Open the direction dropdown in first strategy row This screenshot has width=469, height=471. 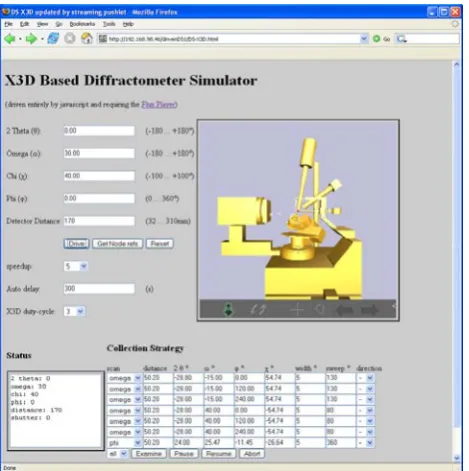pyautogui.click(x=366, y=378)
